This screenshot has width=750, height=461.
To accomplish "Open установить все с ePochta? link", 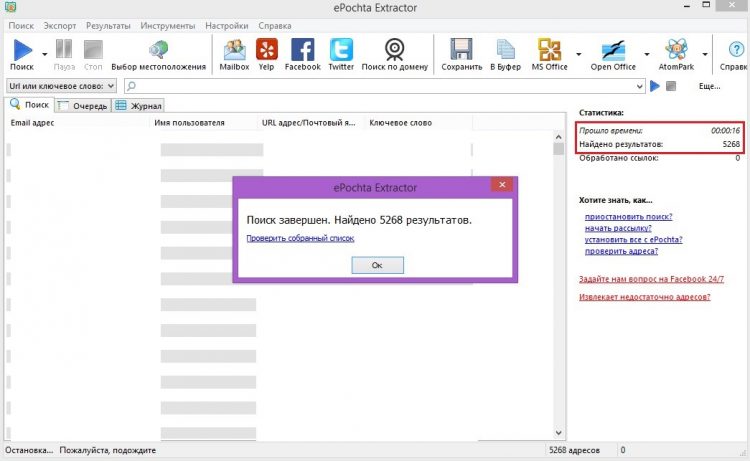I will point(633,240).
